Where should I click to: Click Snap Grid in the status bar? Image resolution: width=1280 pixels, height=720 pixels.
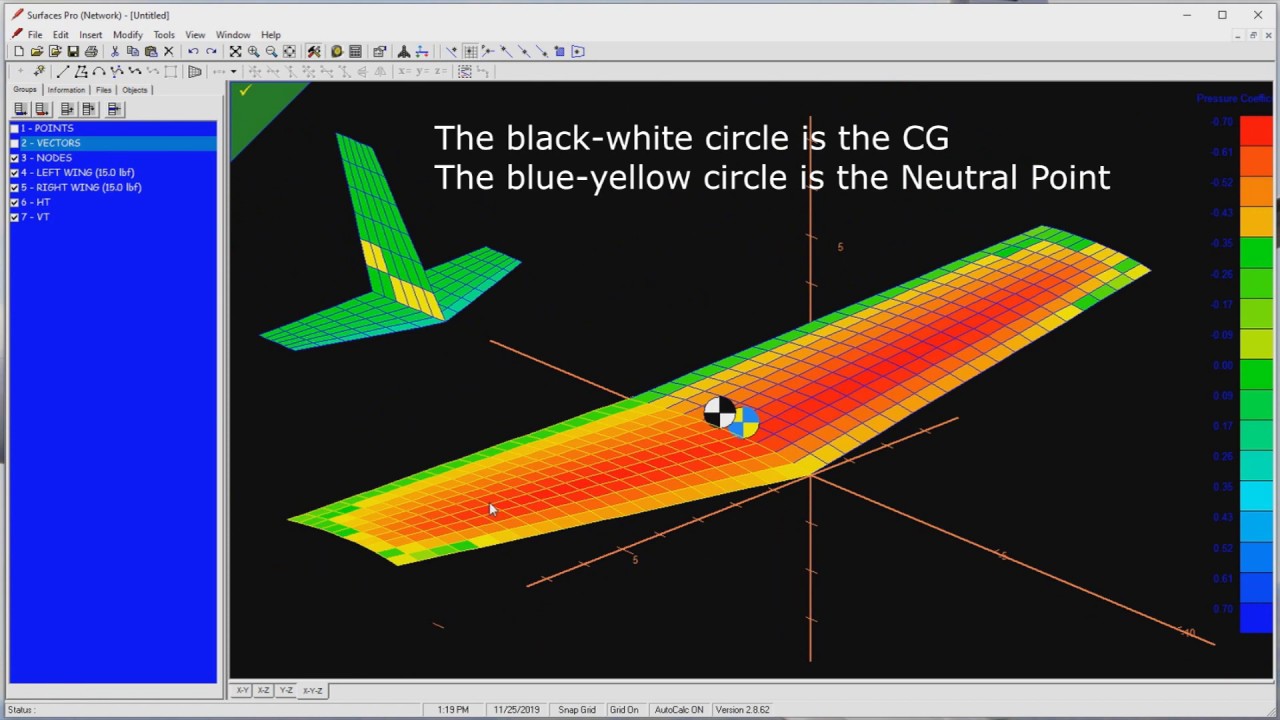point(577,710)
